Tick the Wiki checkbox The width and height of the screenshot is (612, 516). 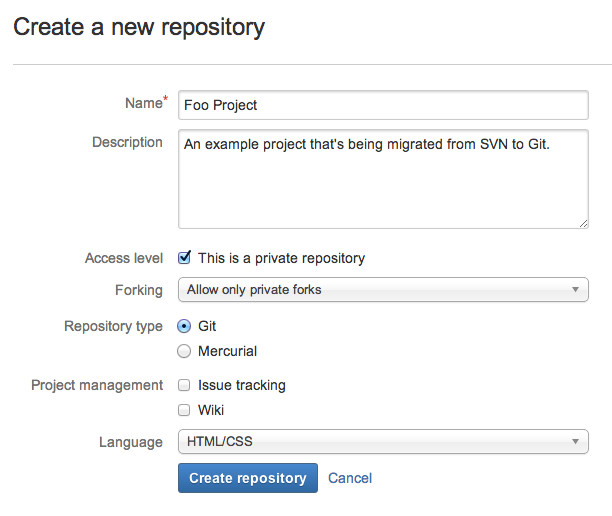[184, 409]
